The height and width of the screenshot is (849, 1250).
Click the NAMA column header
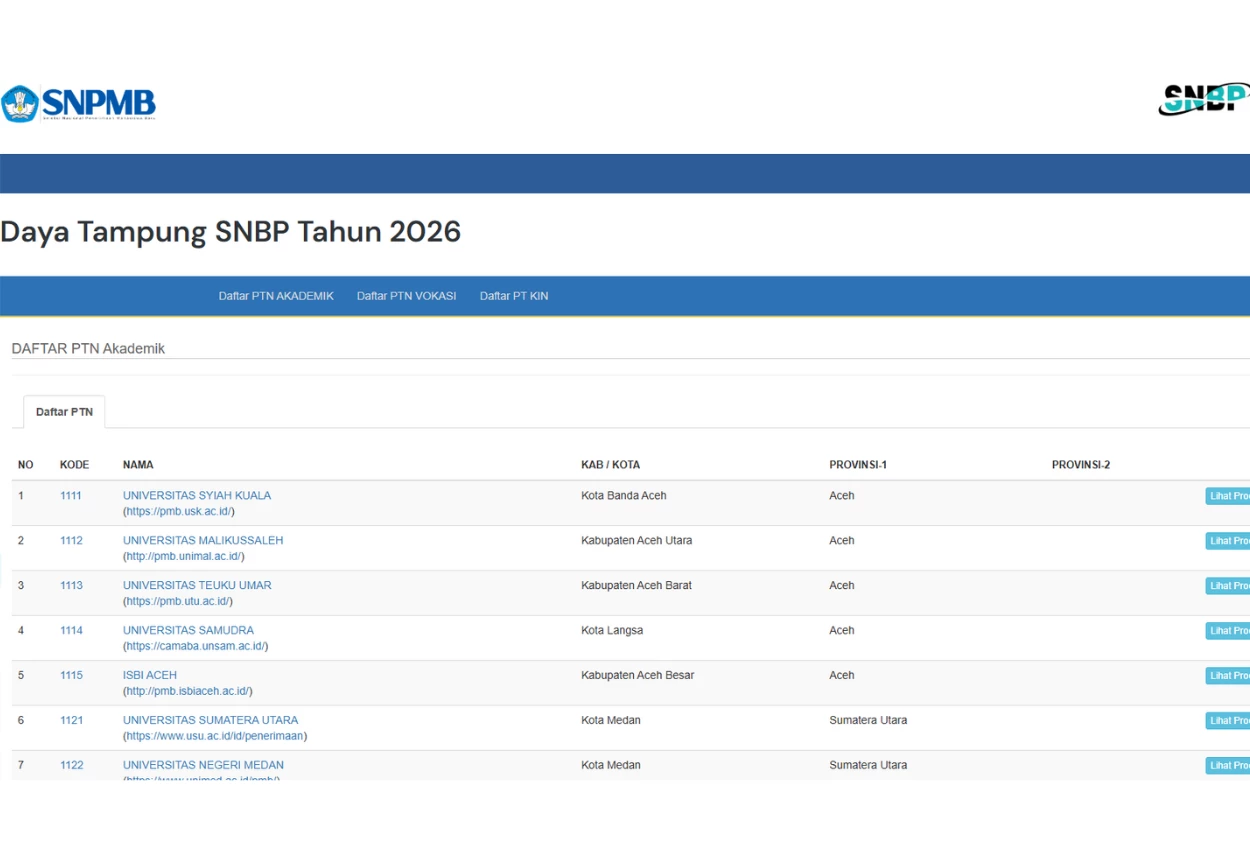[x=138, y=465]
